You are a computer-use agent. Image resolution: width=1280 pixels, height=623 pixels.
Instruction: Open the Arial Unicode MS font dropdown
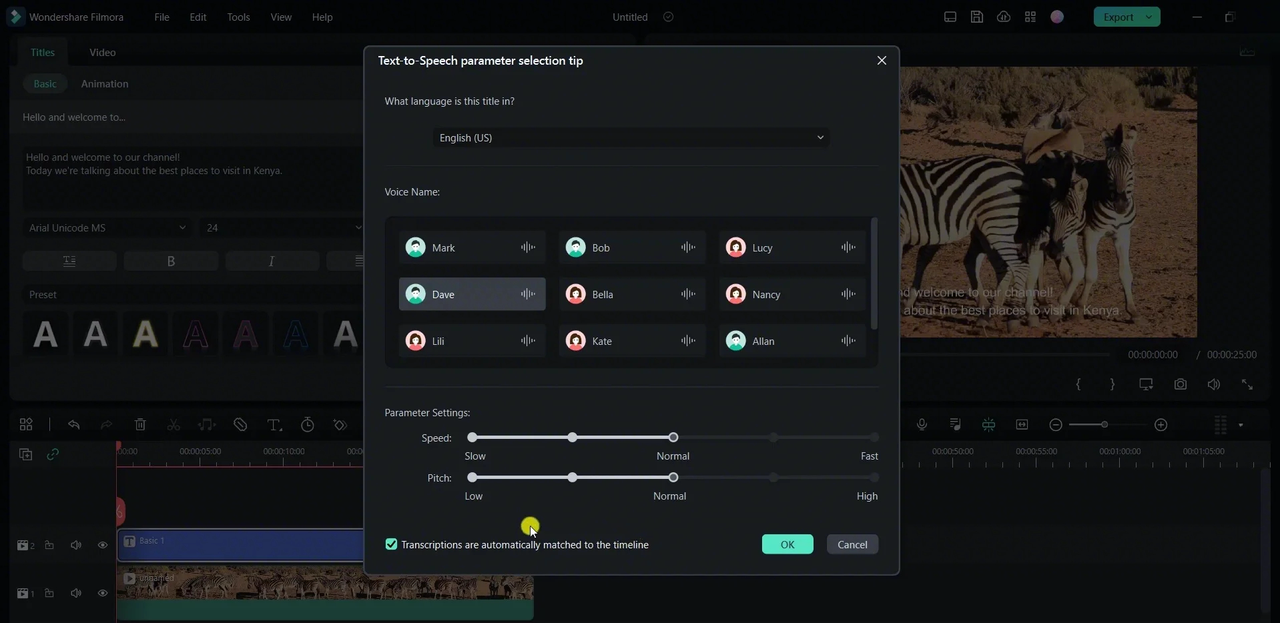[107, 228]
